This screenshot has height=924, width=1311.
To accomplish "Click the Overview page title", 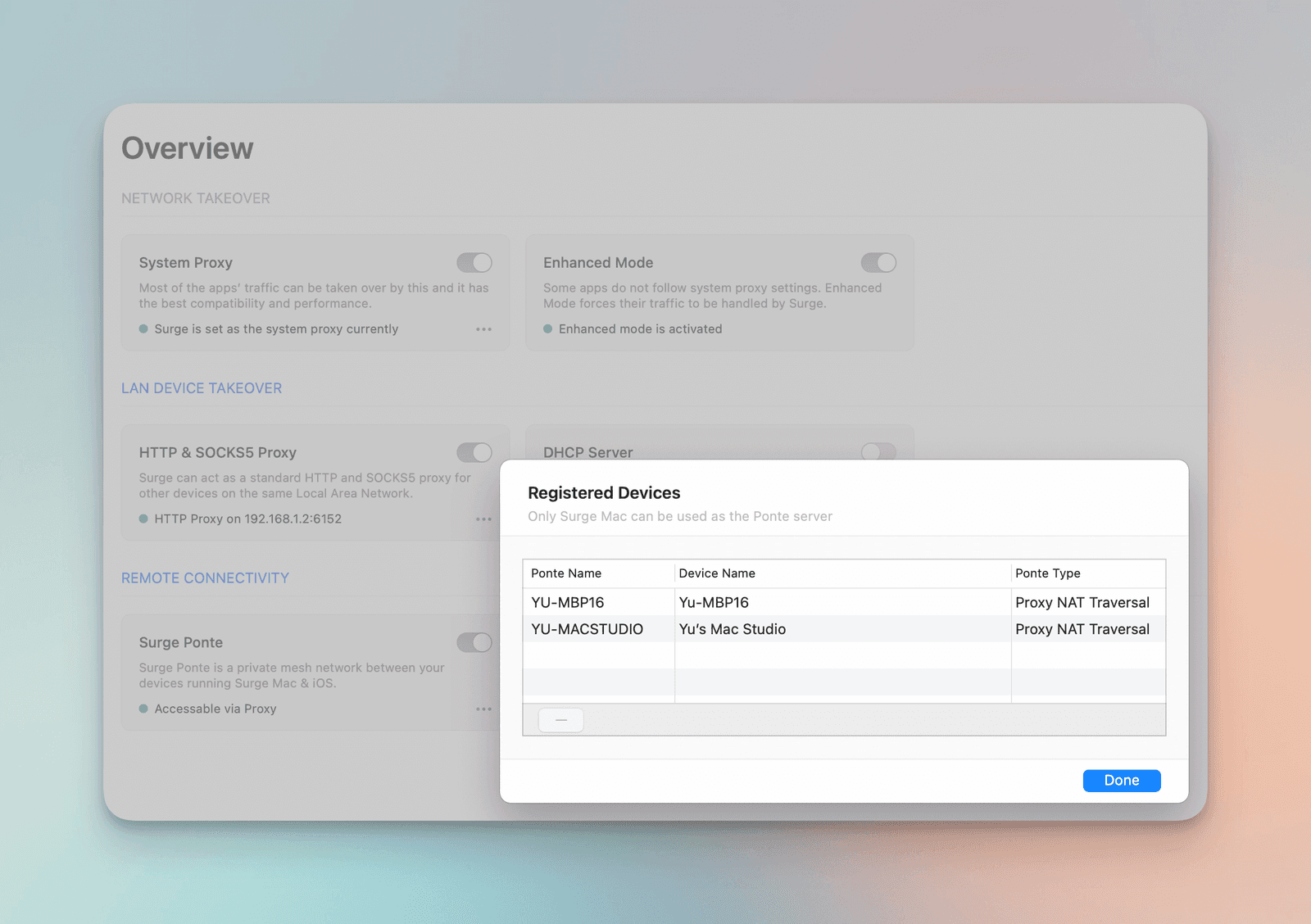I will point(188,148).
